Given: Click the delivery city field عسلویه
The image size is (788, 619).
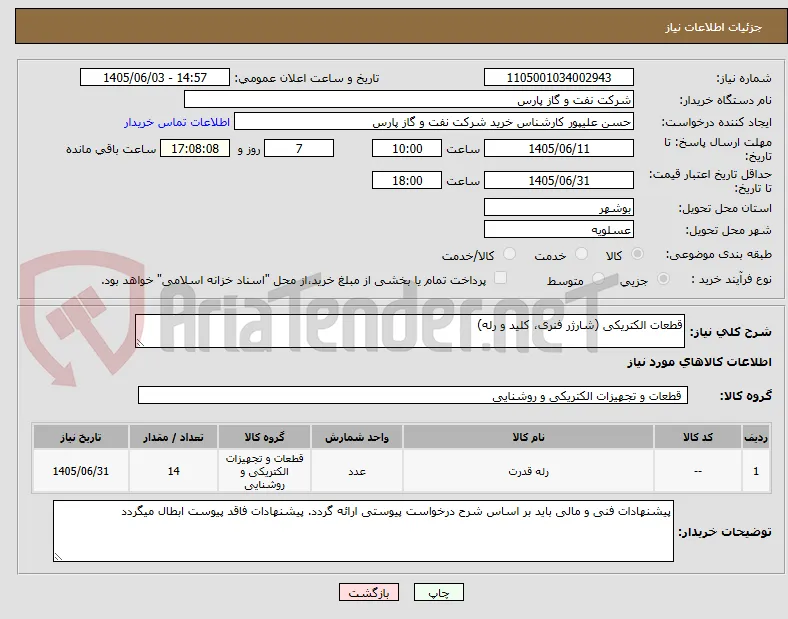Looking at the screenshot, I should click(558, 230).
